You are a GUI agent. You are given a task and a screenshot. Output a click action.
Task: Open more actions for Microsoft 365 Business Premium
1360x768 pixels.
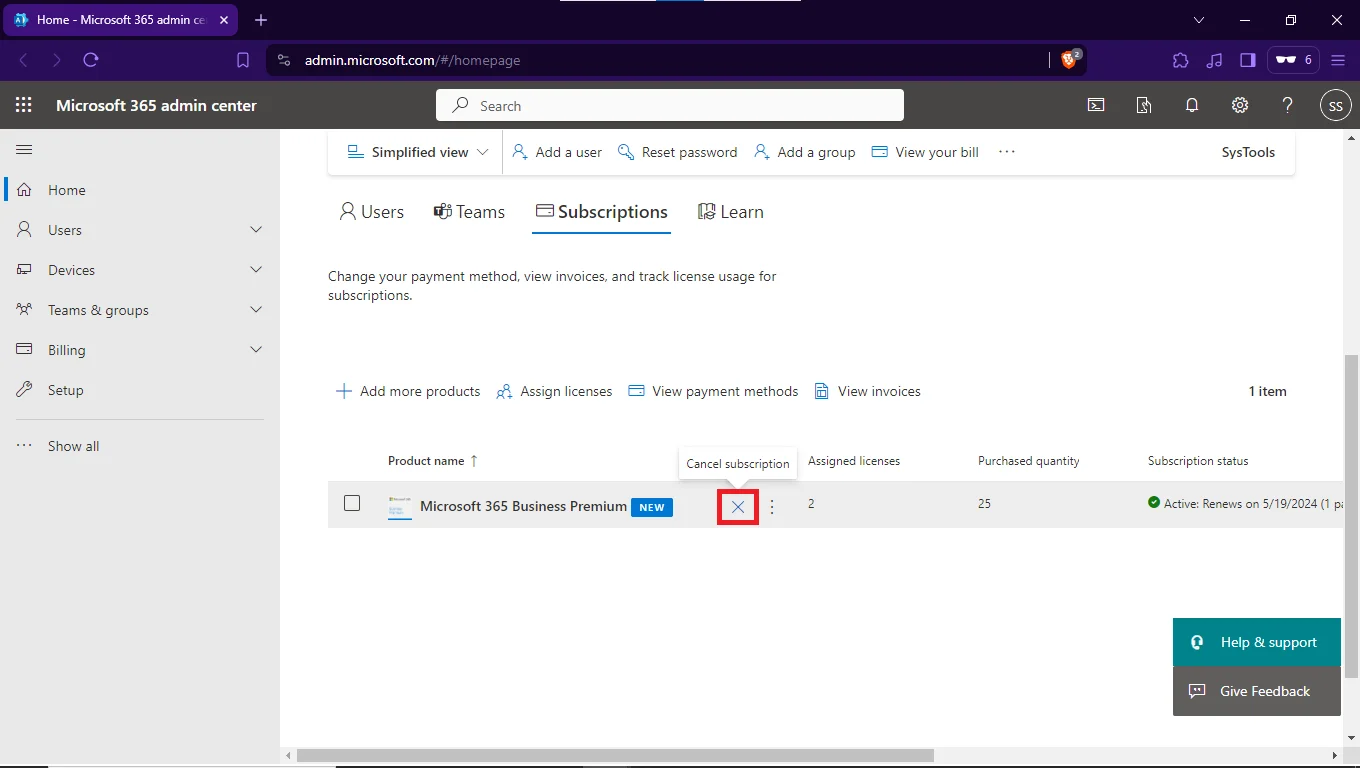click(771, 507)
